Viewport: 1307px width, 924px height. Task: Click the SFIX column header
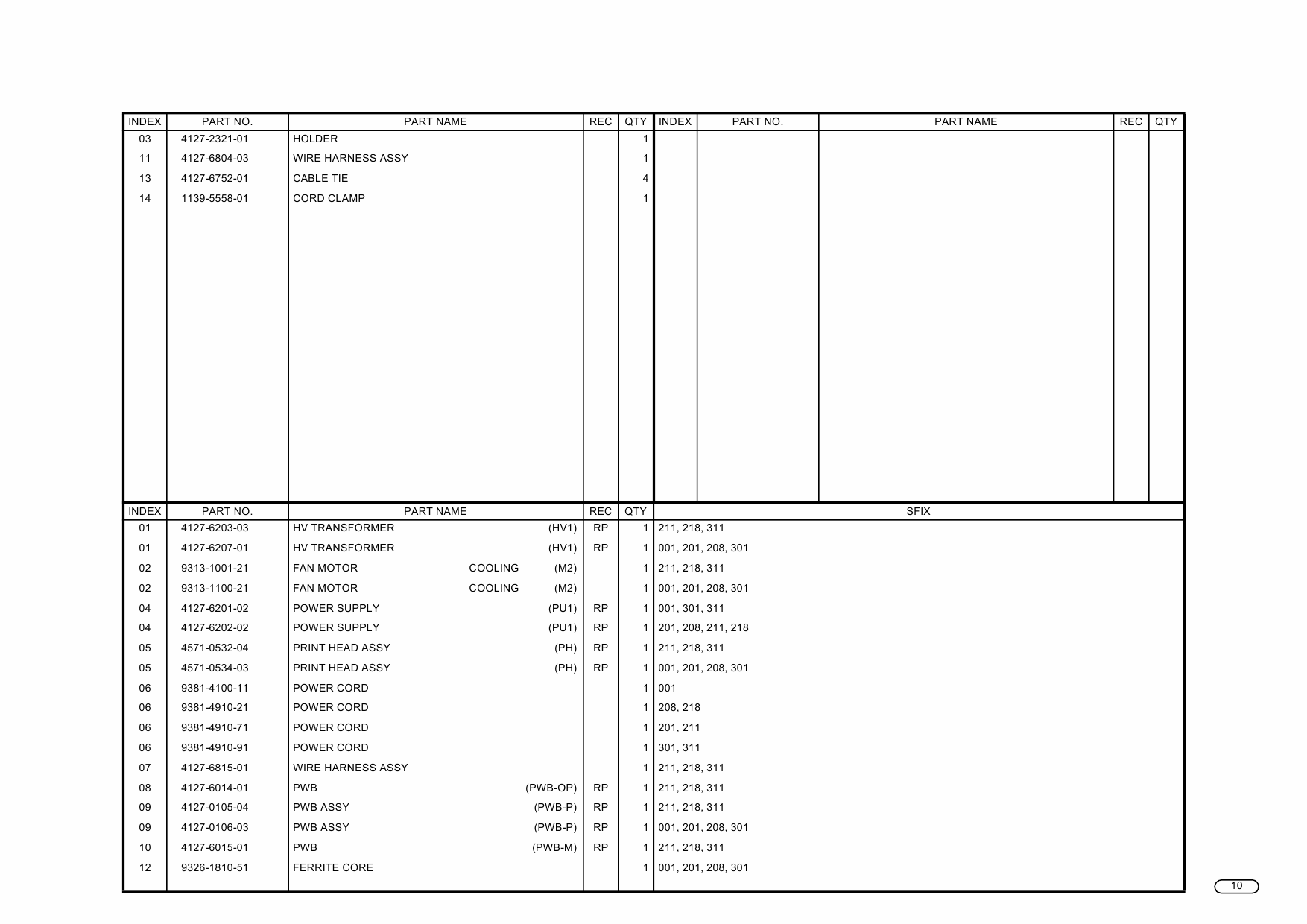[x=918, y=511]
